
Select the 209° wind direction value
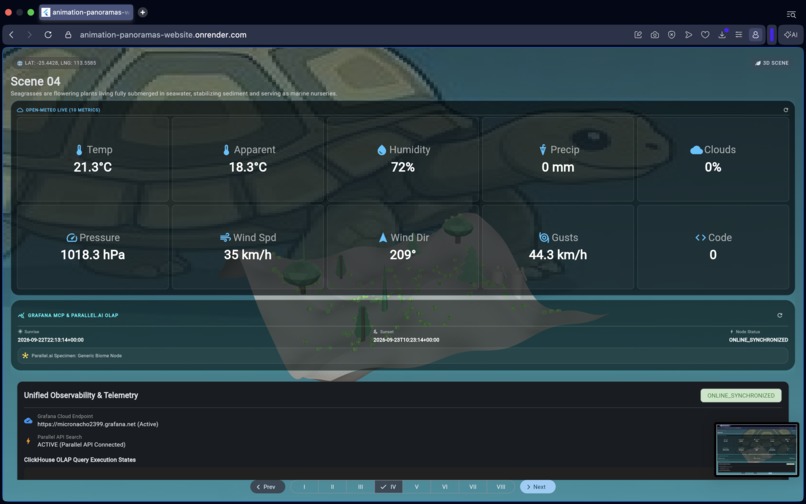(402, 255)
